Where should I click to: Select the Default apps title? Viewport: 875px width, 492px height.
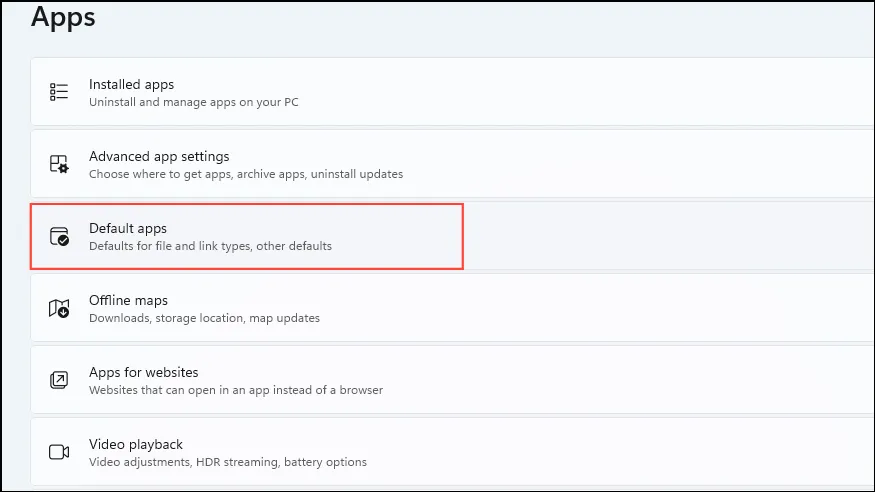click(128, 228)
